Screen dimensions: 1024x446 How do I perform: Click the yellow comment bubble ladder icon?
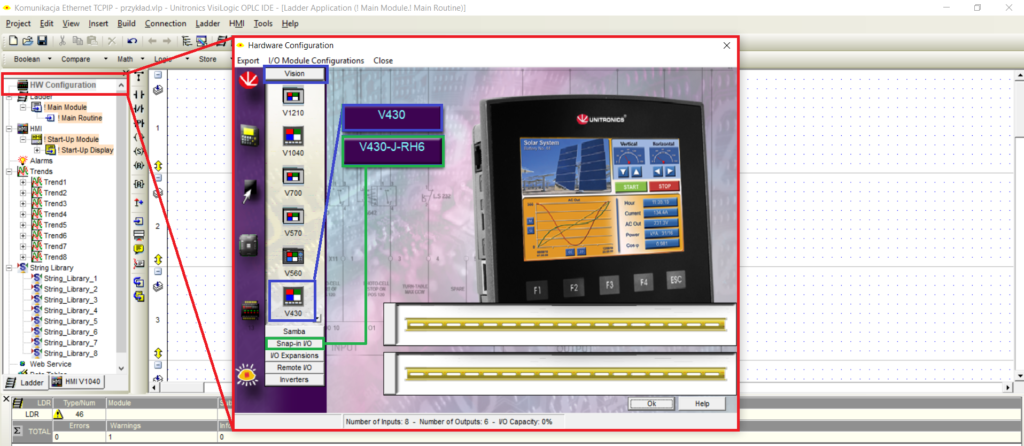click(138, 249)
